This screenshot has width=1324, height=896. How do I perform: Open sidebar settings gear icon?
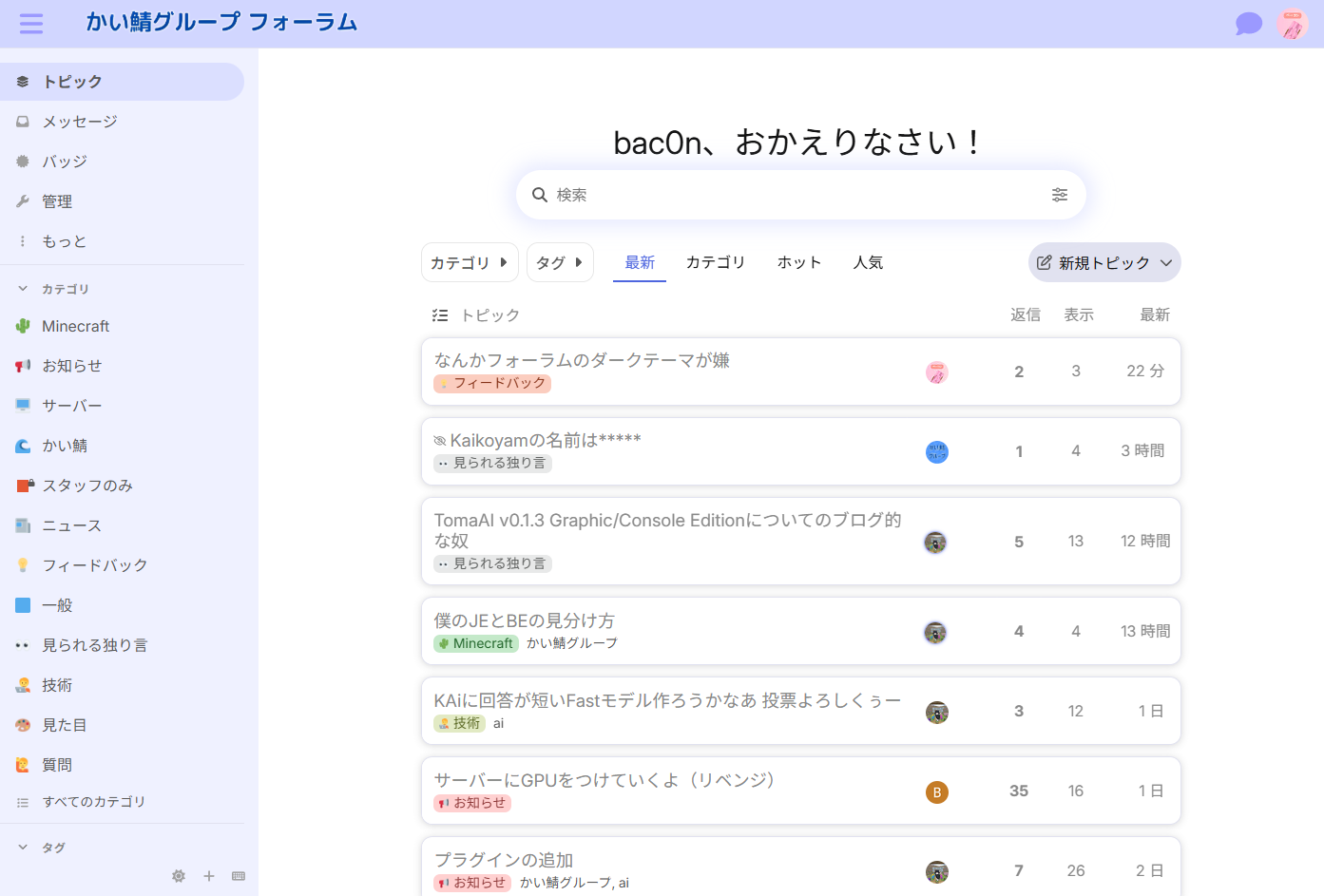tap(179, 876)
